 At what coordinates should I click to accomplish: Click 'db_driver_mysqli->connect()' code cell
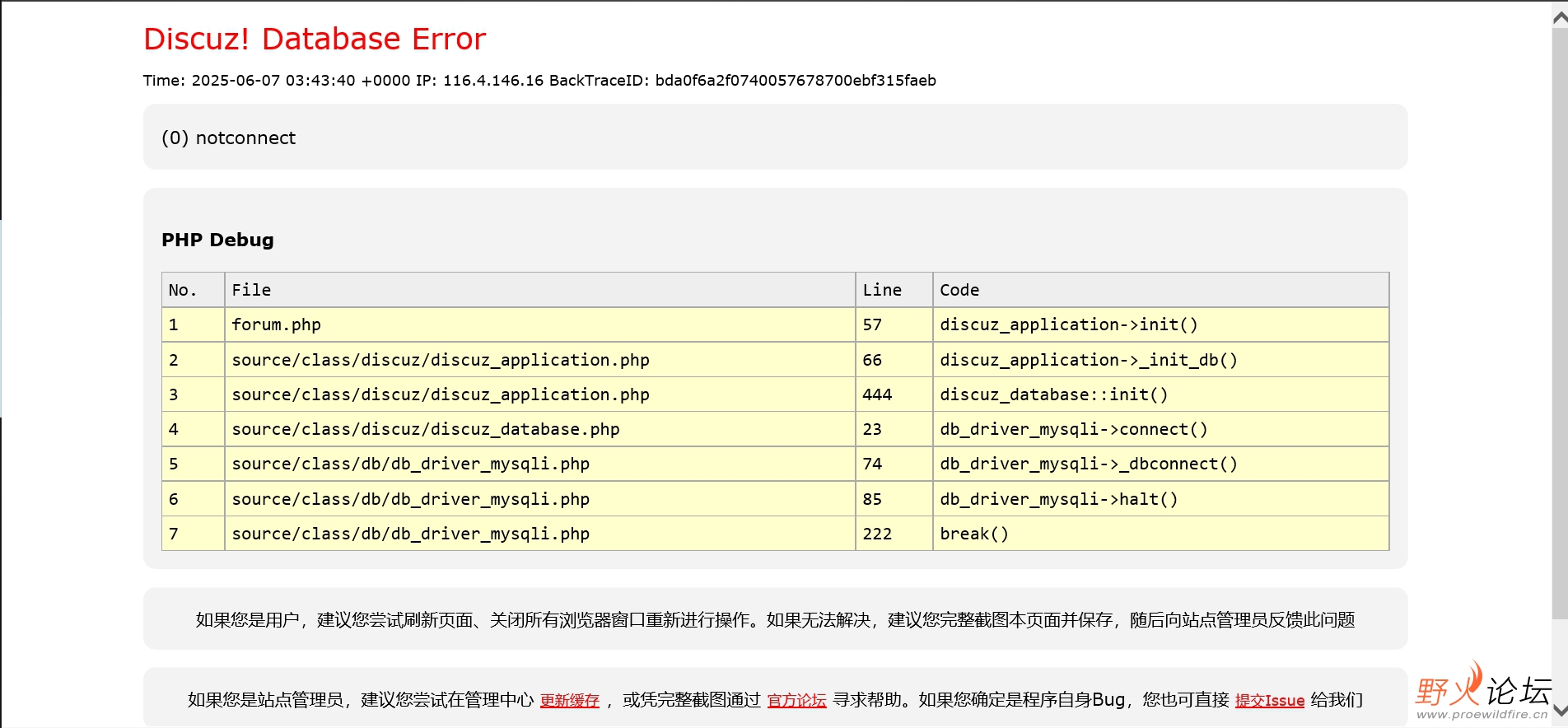pos(1161,429)
